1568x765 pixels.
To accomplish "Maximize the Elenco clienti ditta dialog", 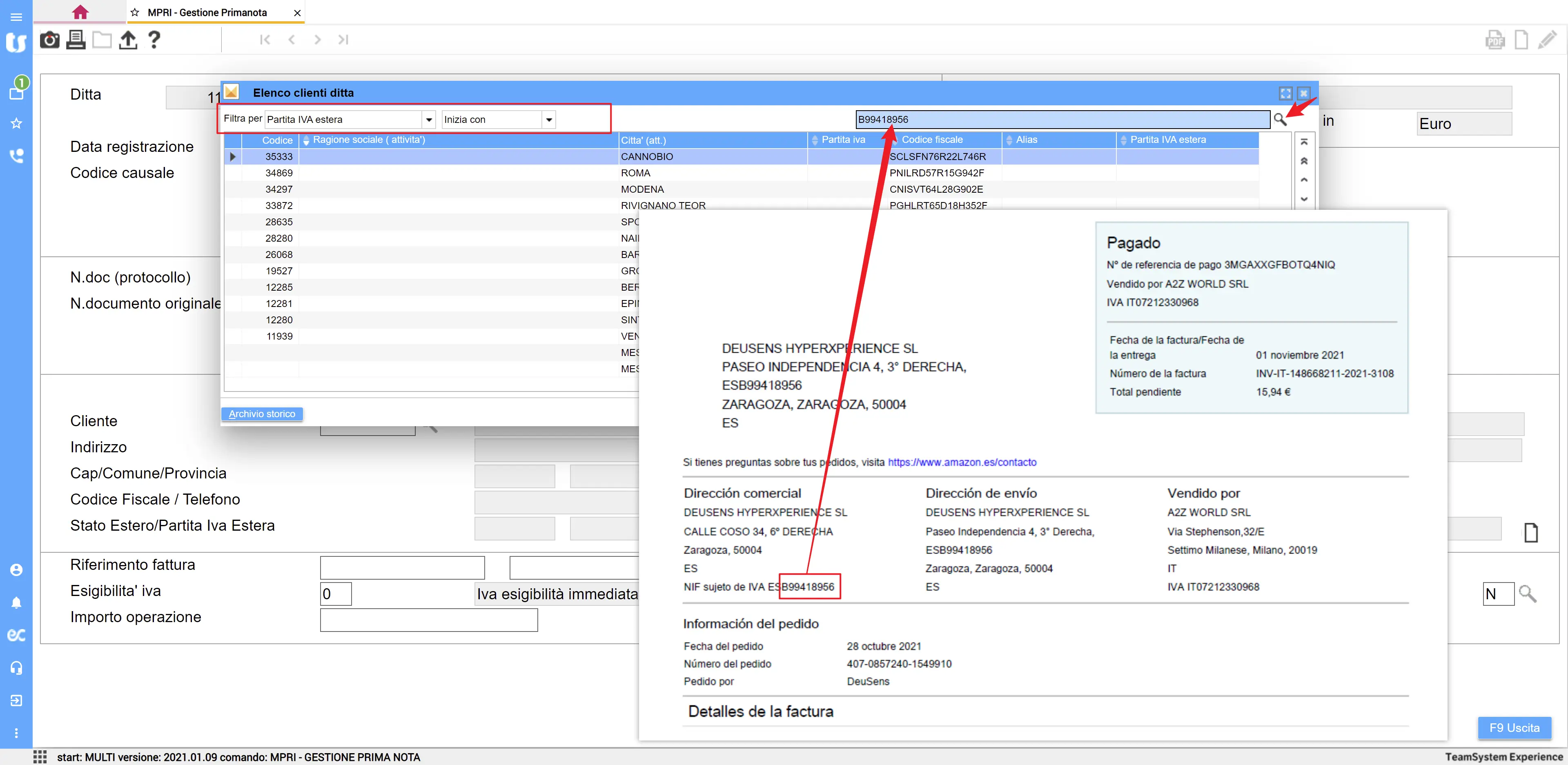I will tap(1285, 94).
